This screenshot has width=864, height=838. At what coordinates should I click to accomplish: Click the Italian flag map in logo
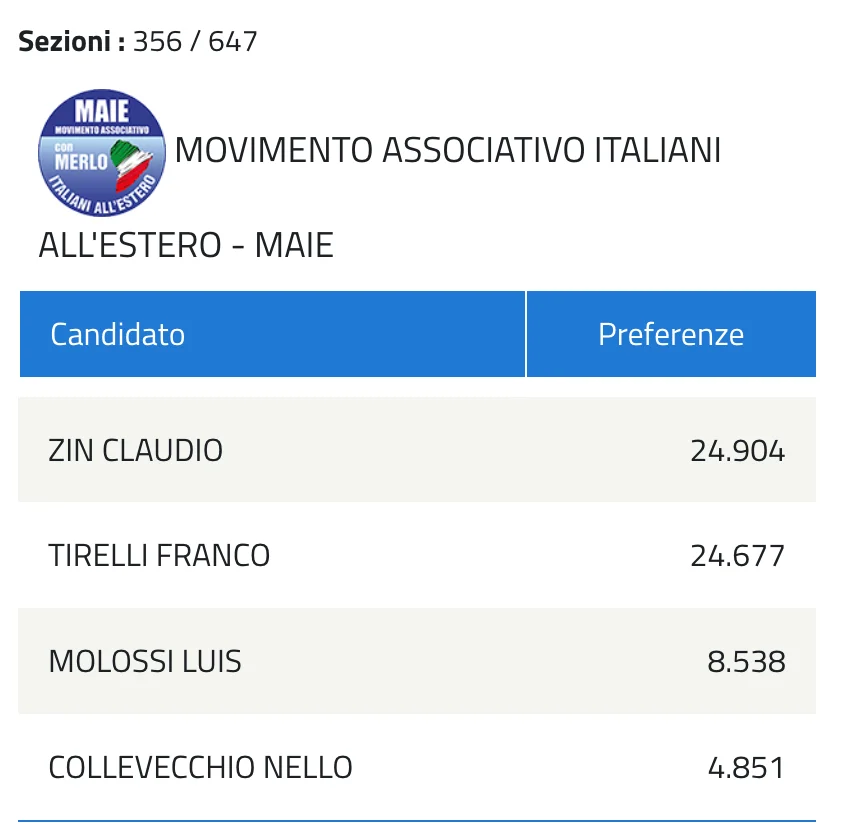[x=131, y=165]
